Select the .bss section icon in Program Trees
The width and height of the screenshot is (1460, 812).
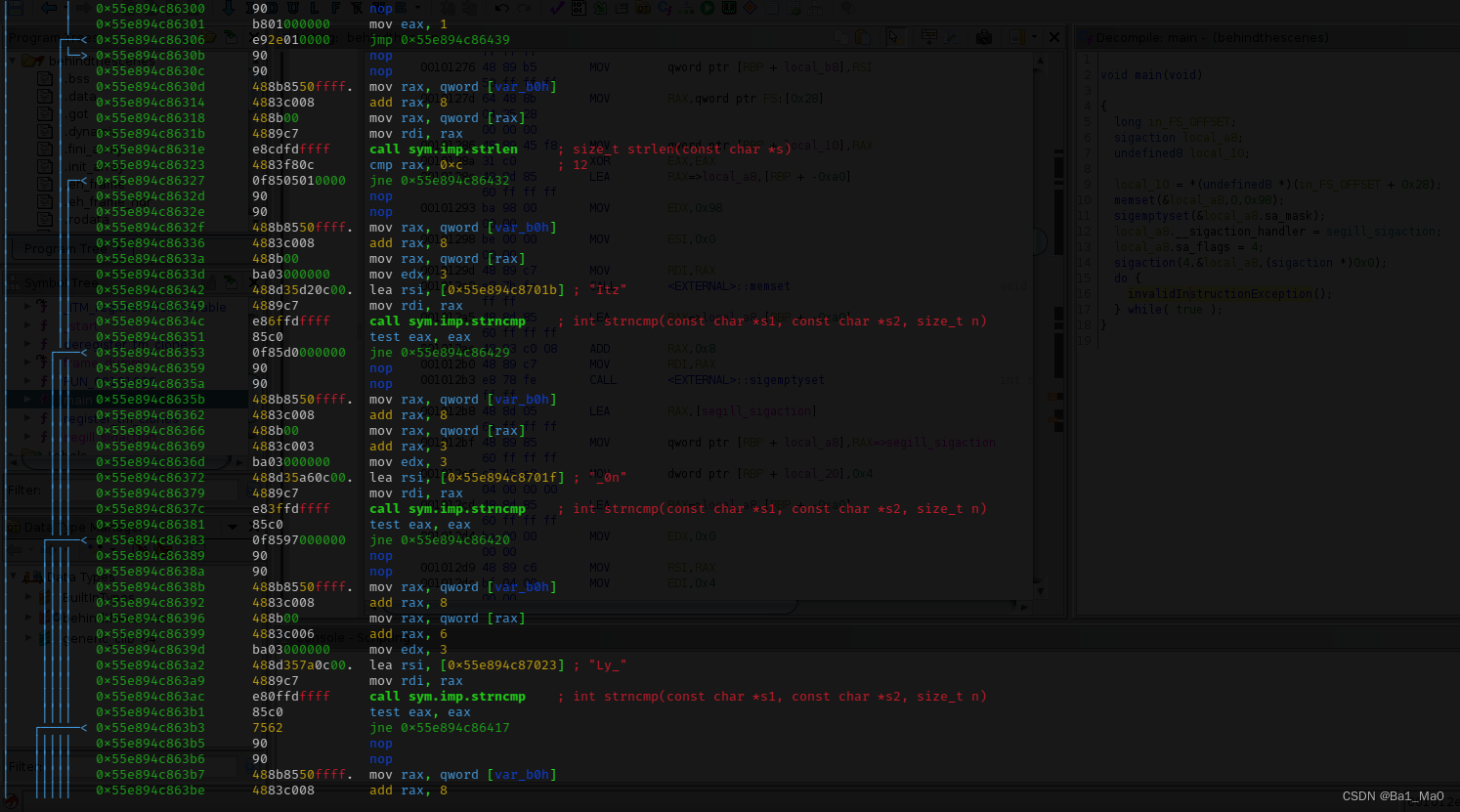tap(45, 78)
